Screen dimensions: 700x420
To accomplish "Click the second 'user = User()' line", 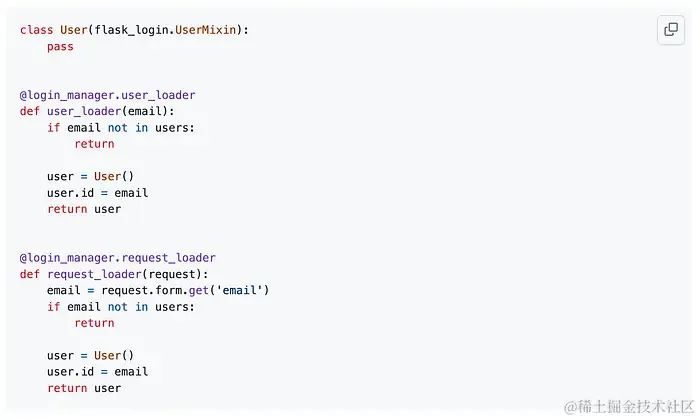I will click(90, 355).
